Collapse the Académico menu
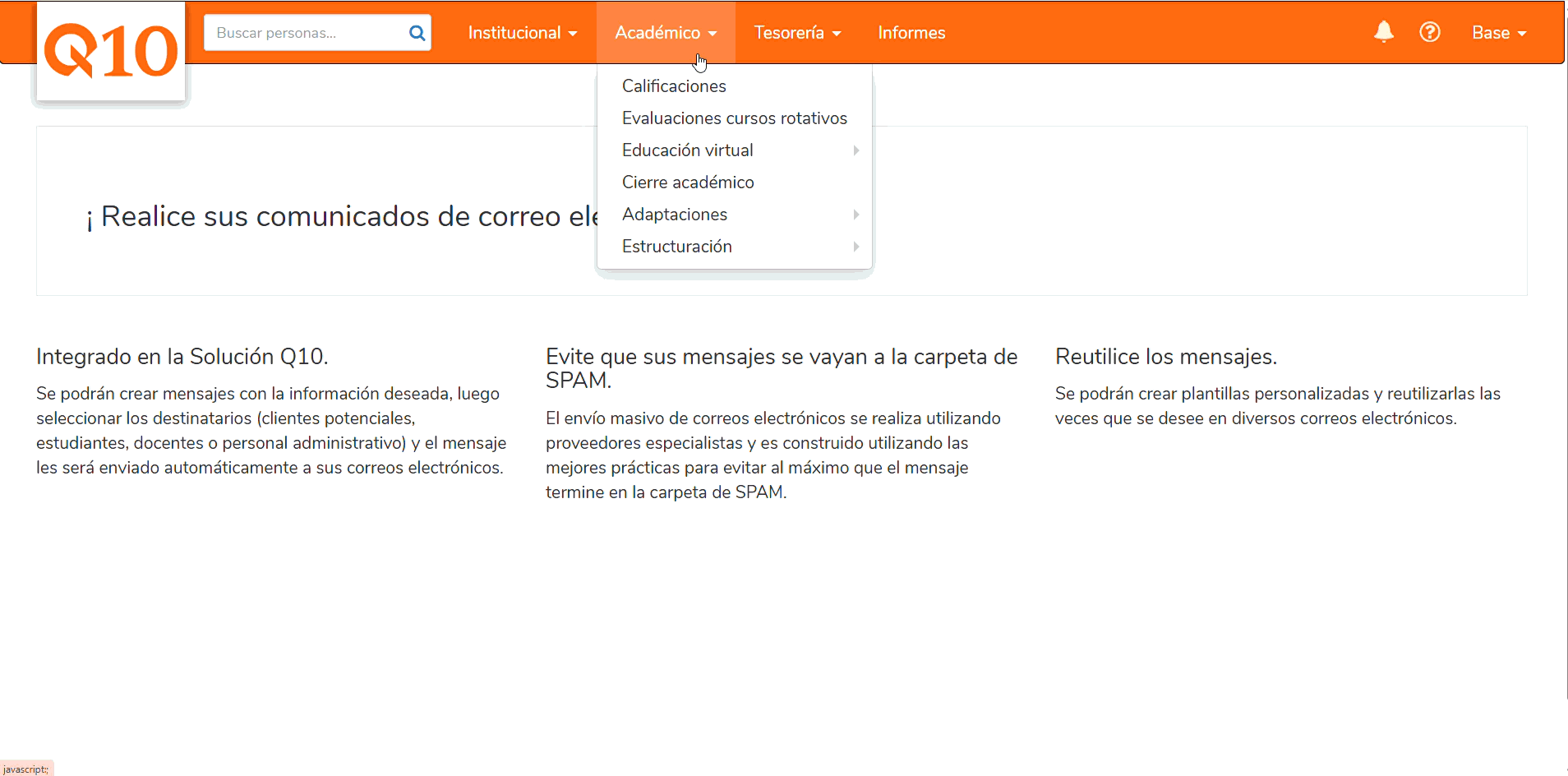The height and width of the screenshot is (776, 1568). (666, 33)
